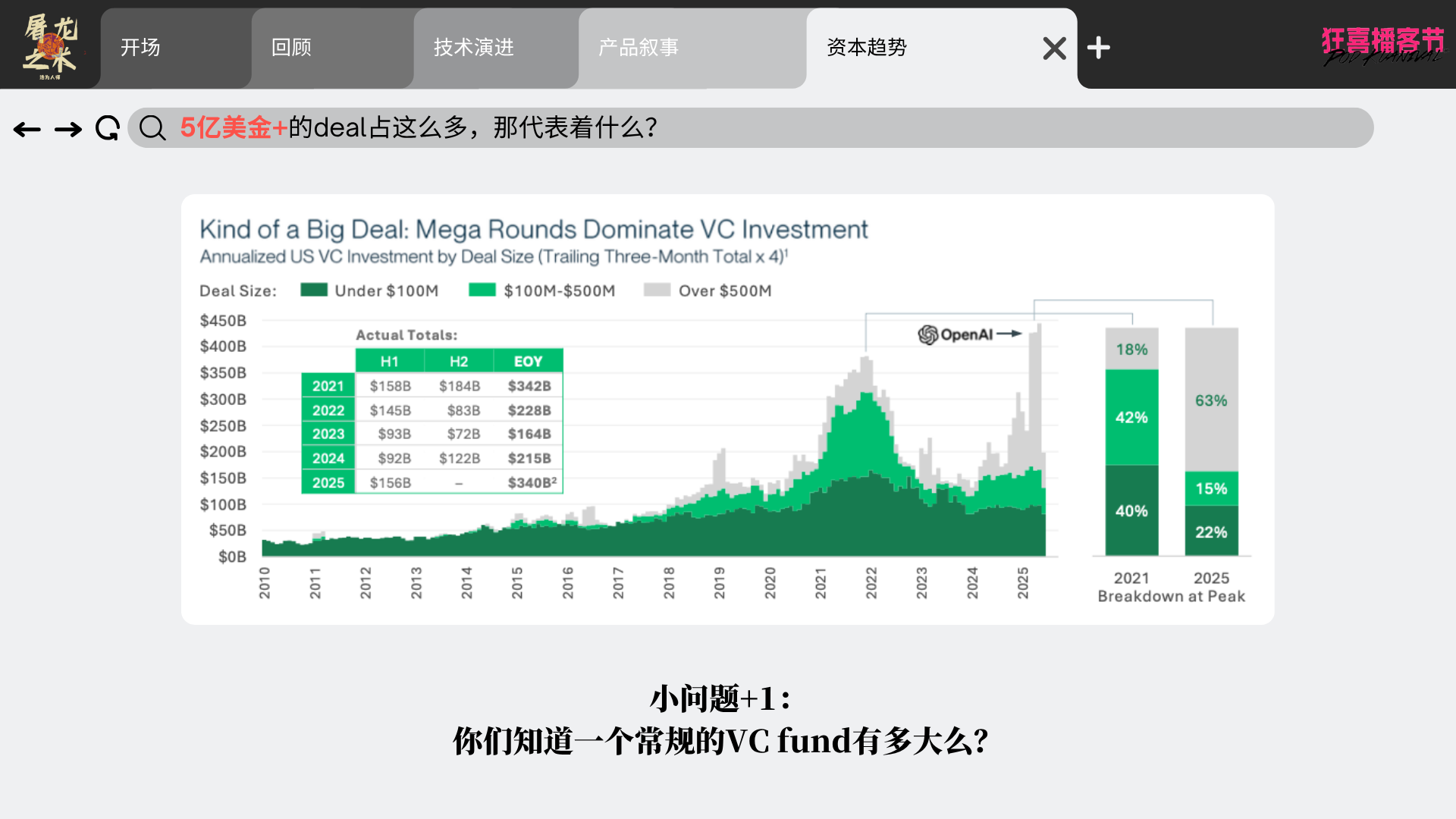Click the chart title Kind of a Big Deal
Image resolution: width=1456 pixels, height=819 pixels.
tap(533, 229)
